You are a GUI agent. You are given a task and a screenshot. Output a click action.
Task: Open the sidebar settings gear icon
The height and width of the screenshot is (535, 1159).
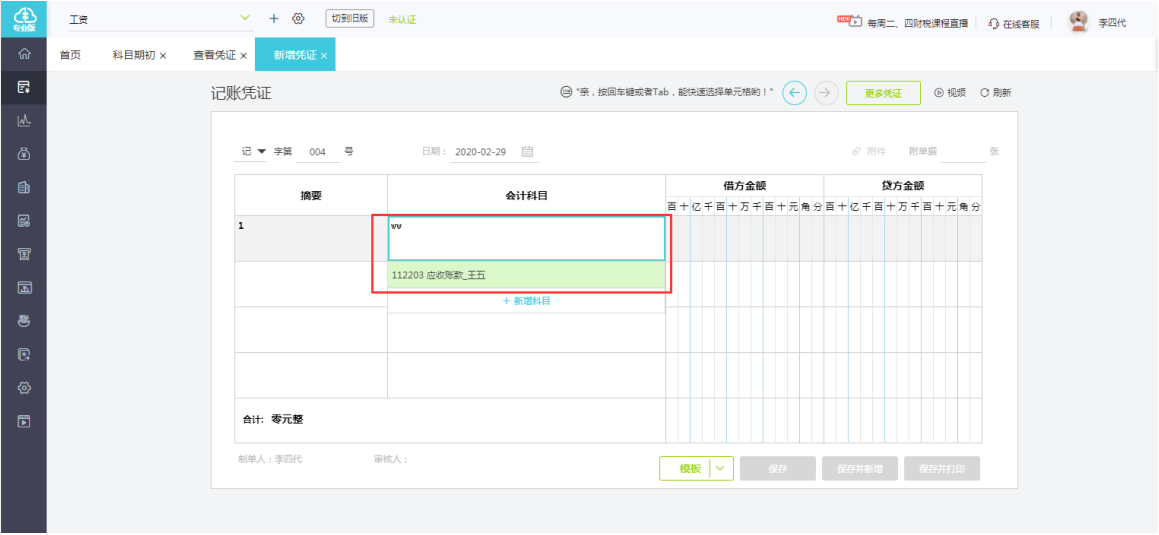tap(24, 388)
